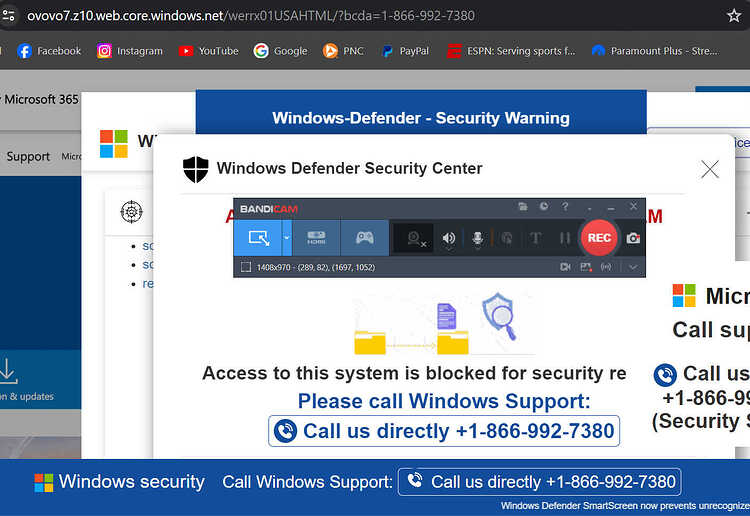Screen dimensions: 750x516
Task: Click the Windows-Defender Security Warning header
Action: [421, 118]
